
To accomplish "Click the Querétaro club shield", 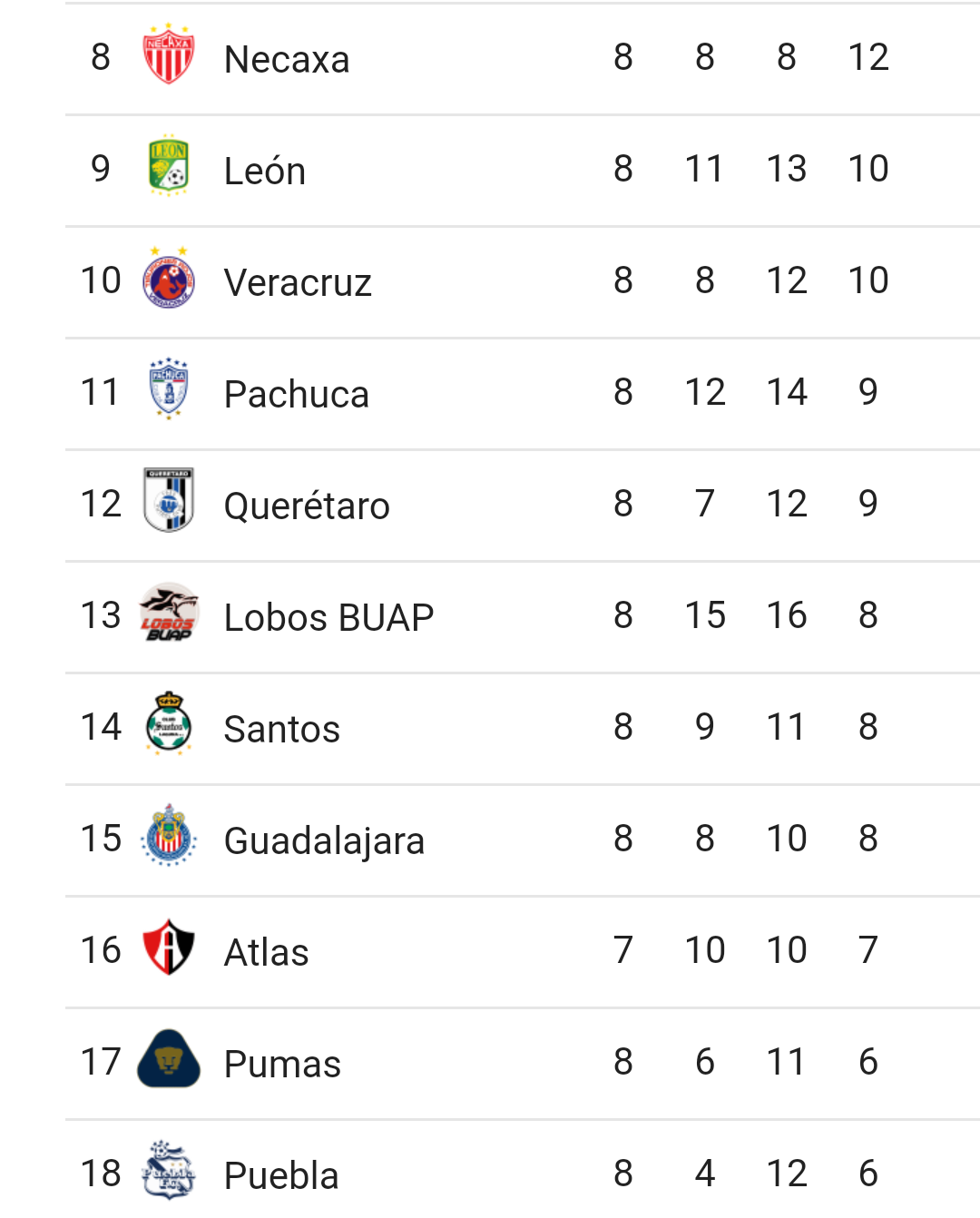I will pyautogui.click(x=169, y=501).
